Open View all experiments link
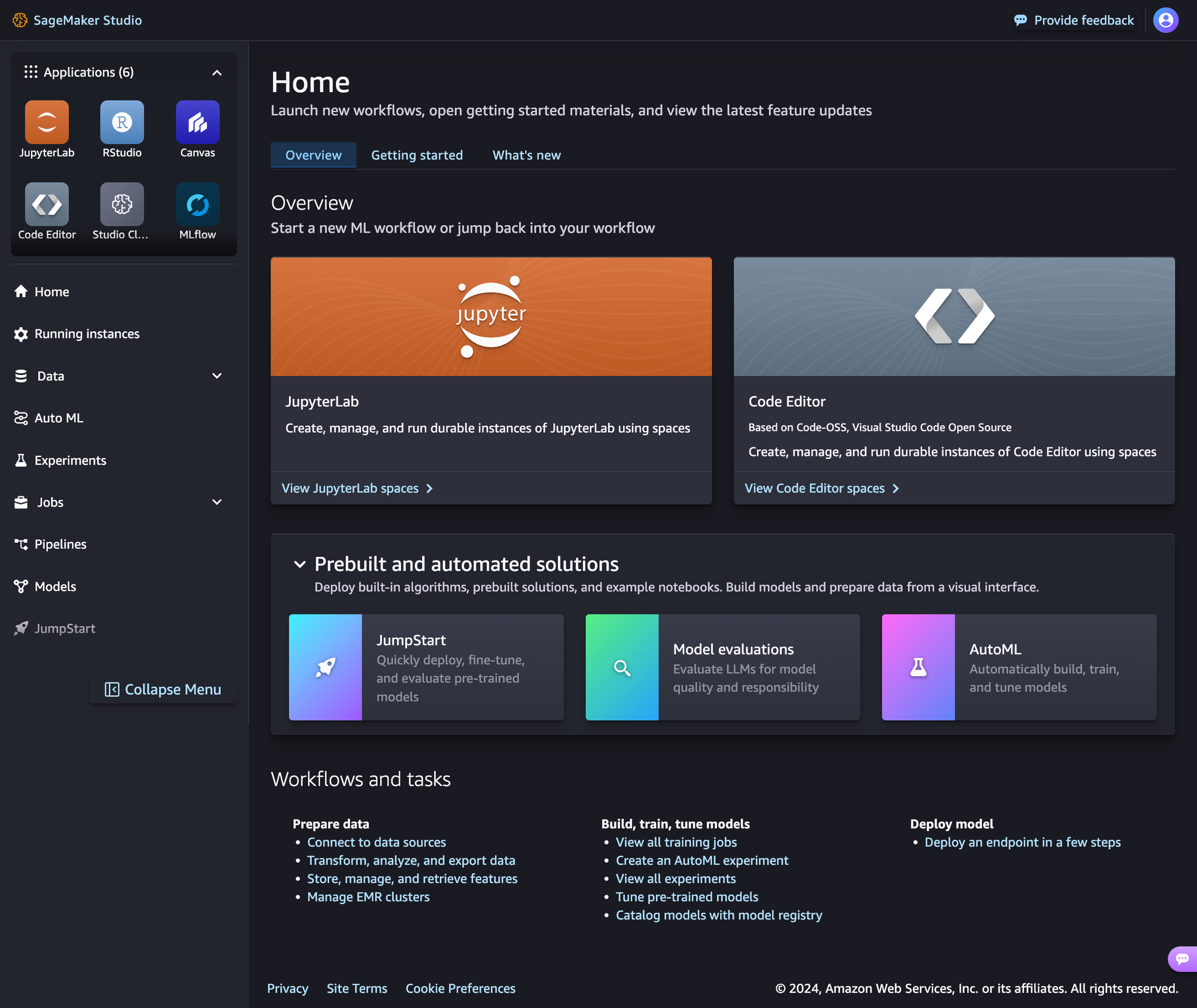The height and width of the screenshot is (1008, 1197). (676, 879)
